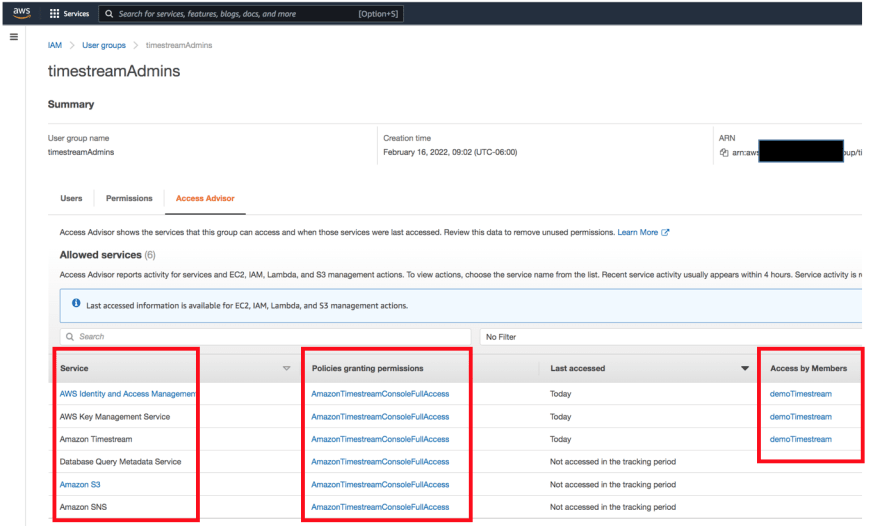Open the Learn More link
880x526 pixels.
point(638,232)
